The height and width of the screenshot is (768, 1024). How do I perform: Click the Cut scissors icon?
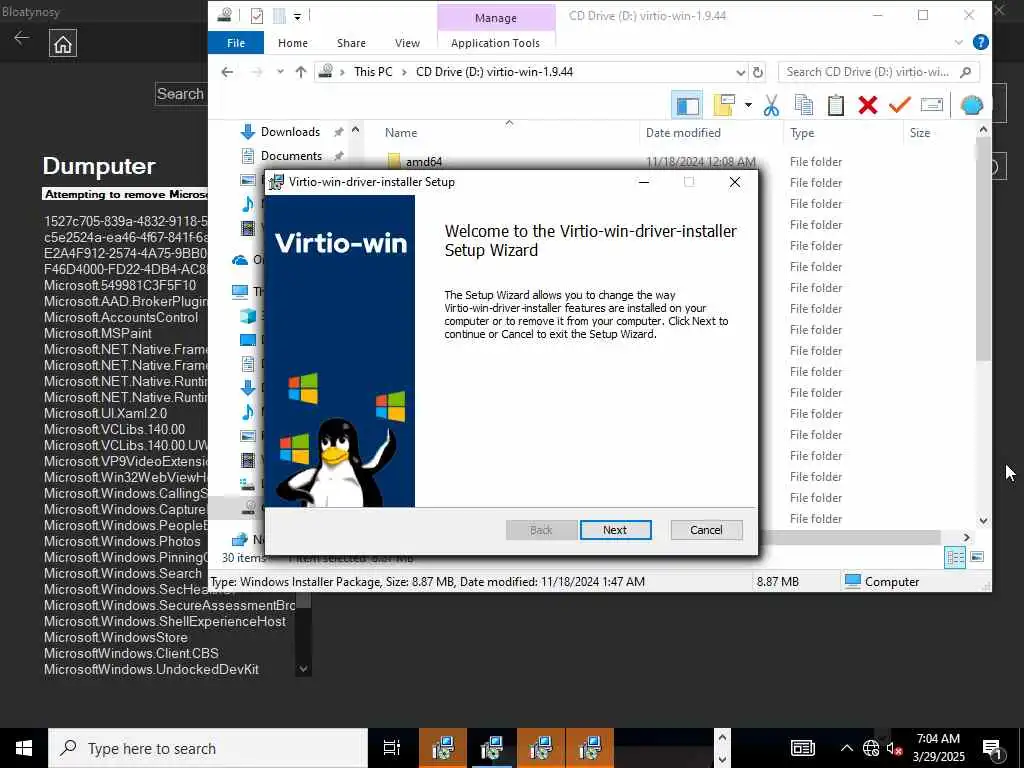pyautogui.click(x=771, y=105)
